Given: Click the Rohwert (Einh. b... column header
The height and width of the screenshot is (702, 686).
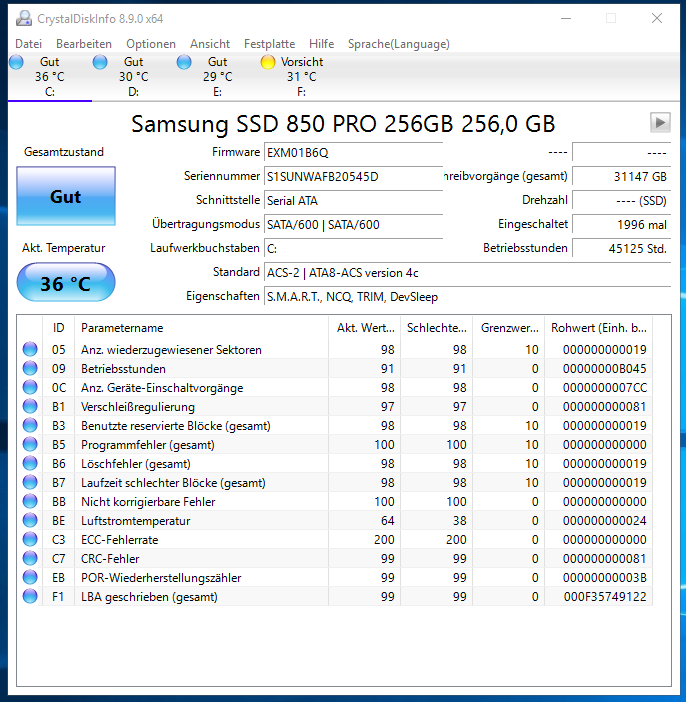Looking at the screenshot, I should point(599,328).
